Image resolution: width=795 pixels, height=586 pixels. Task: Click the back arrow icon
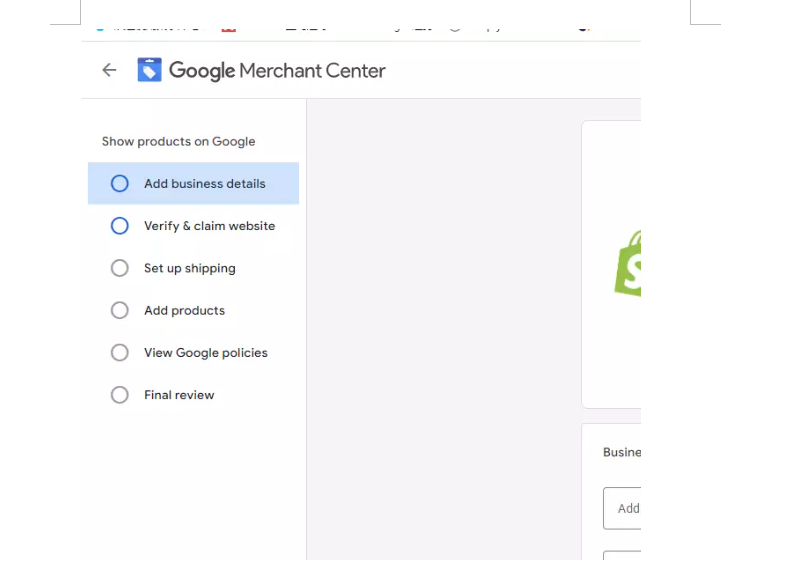109,70
